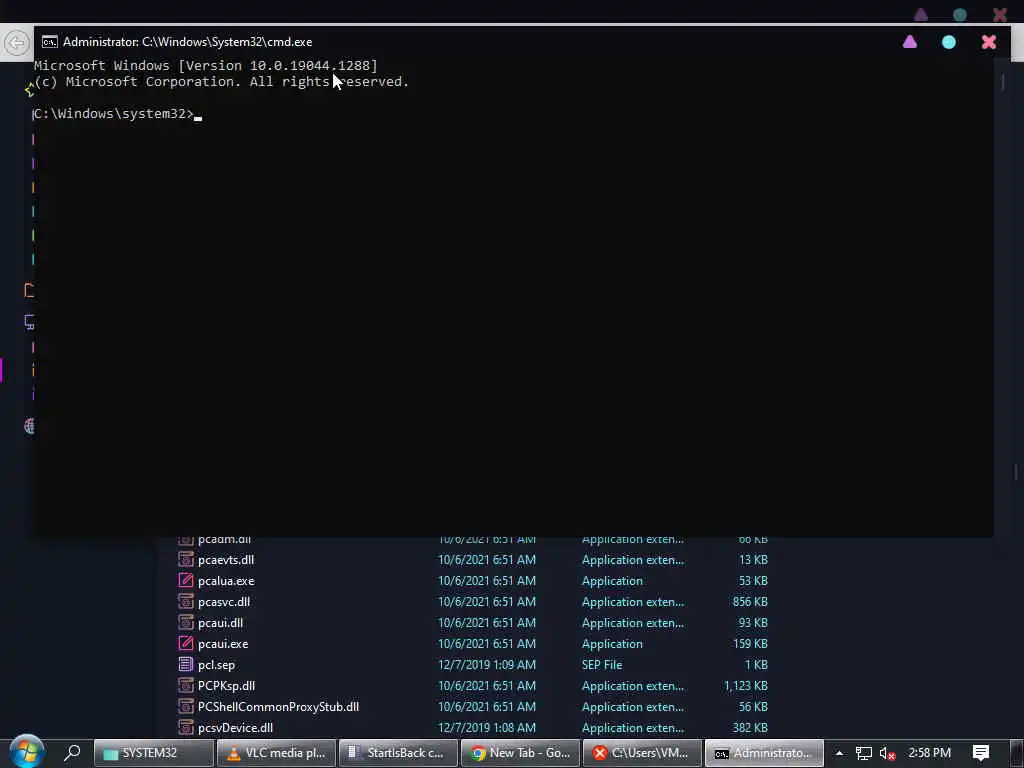Click the 856 KB size cell
This screenshot has width=1024, height=768.
(x=750, y=601)
